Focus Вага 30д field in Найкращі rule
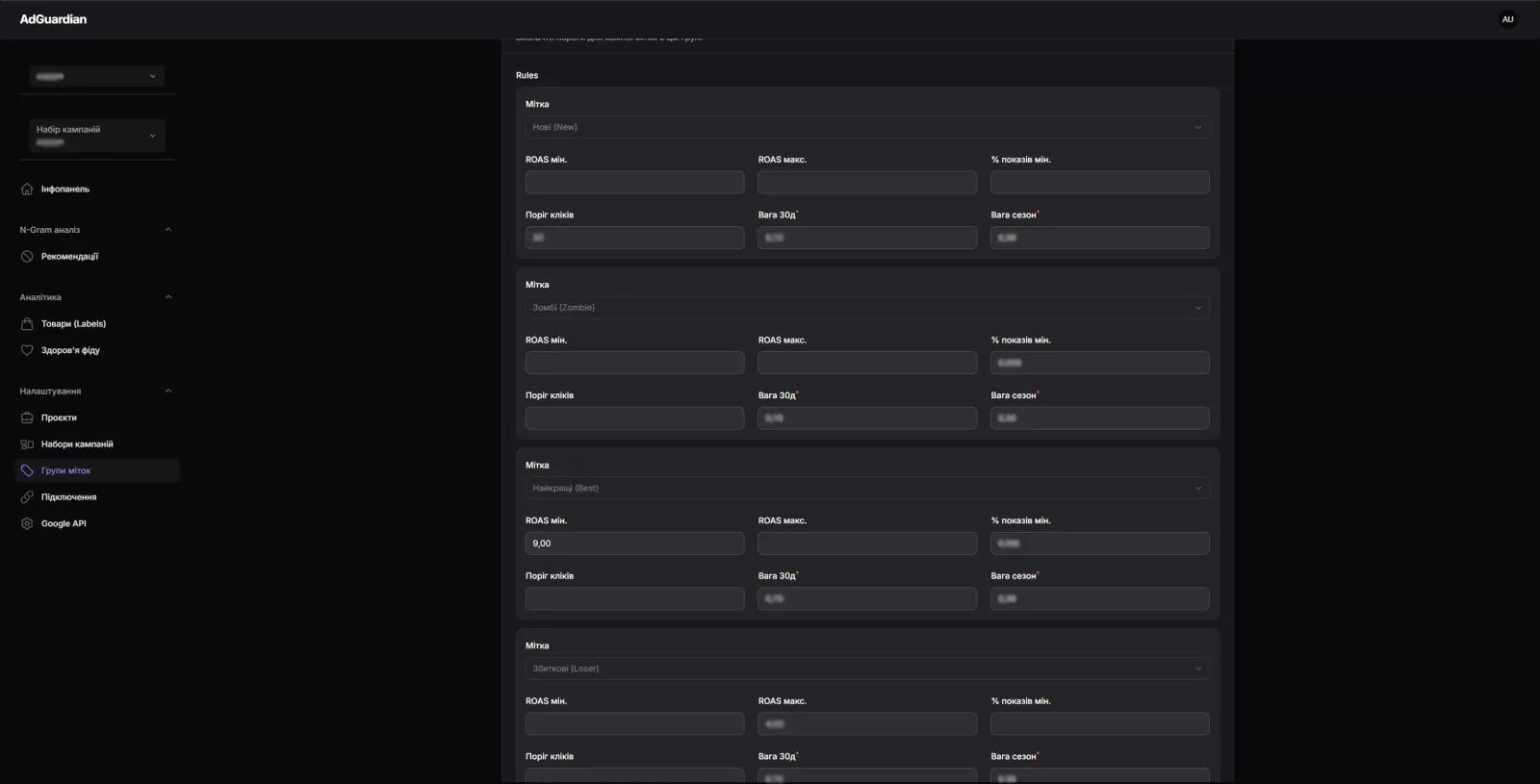Viewport: 1540px width, 784px height. [x=867, y=598]
